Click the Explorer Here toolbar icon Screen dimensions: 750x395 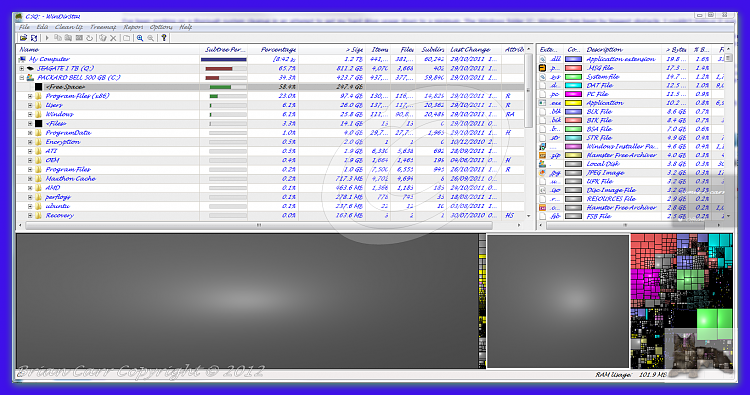(x=68, y=38)
